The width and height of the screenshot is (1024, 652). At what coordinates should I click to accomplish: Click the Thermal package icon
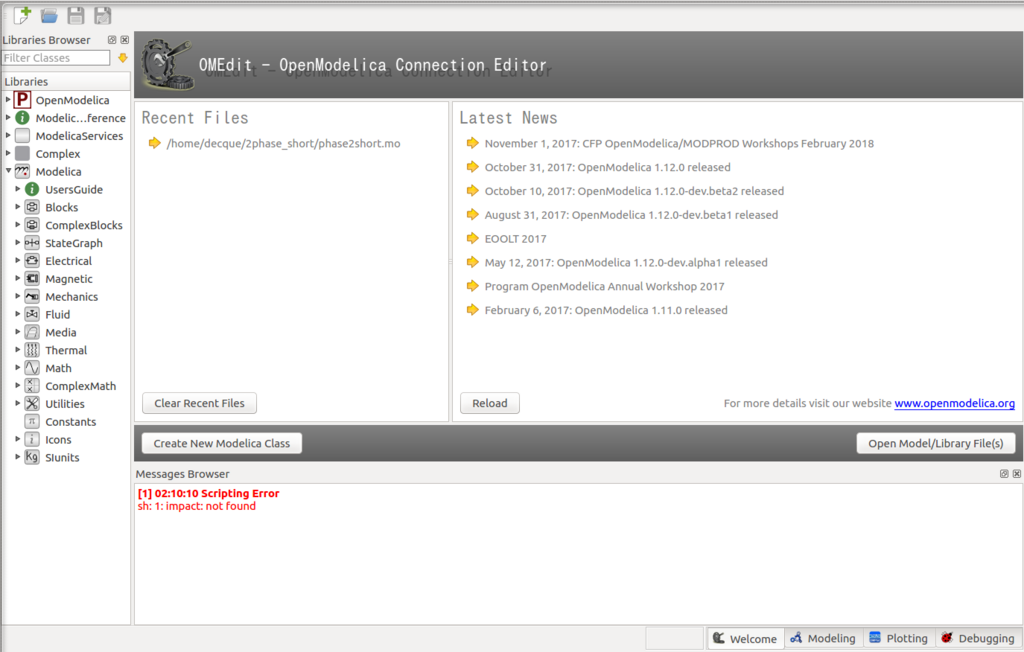coord(32,350)
